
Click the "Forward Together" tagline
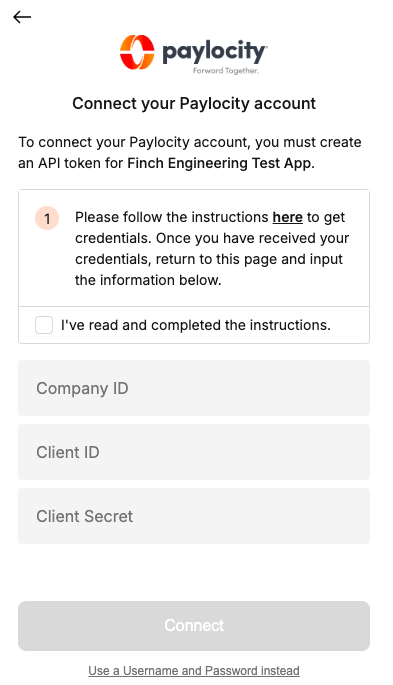(226, 71)
